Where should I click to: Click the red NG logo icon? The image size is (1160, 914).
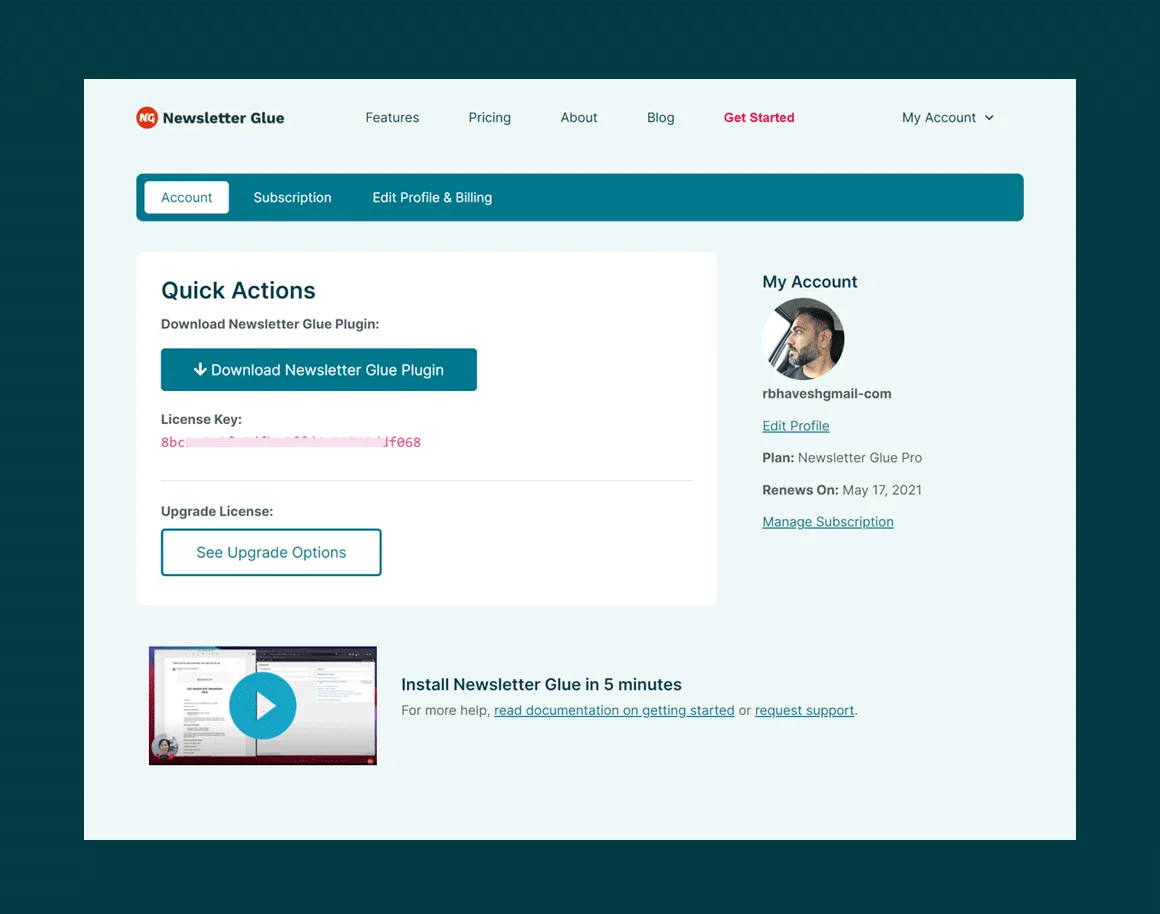pyautogui.click(x=147, y=118)
